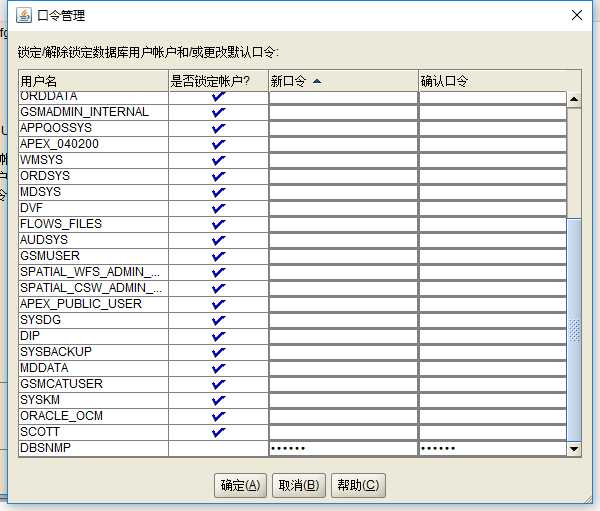Sort by the 新口令 column arrow
The height and width of the screenshot is (511, 600).
pyautogui.click(x=317, y=81)
